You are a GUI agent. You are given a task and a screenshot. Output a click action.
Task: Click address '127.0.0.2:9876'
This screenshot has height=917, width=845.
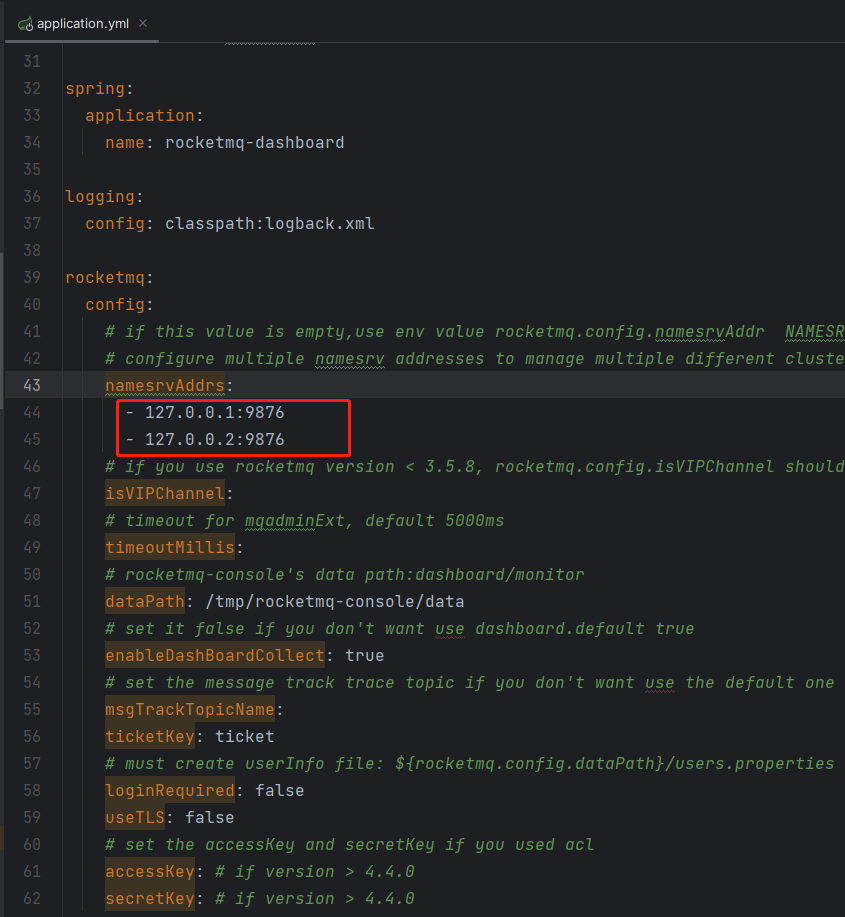[215, 440]
